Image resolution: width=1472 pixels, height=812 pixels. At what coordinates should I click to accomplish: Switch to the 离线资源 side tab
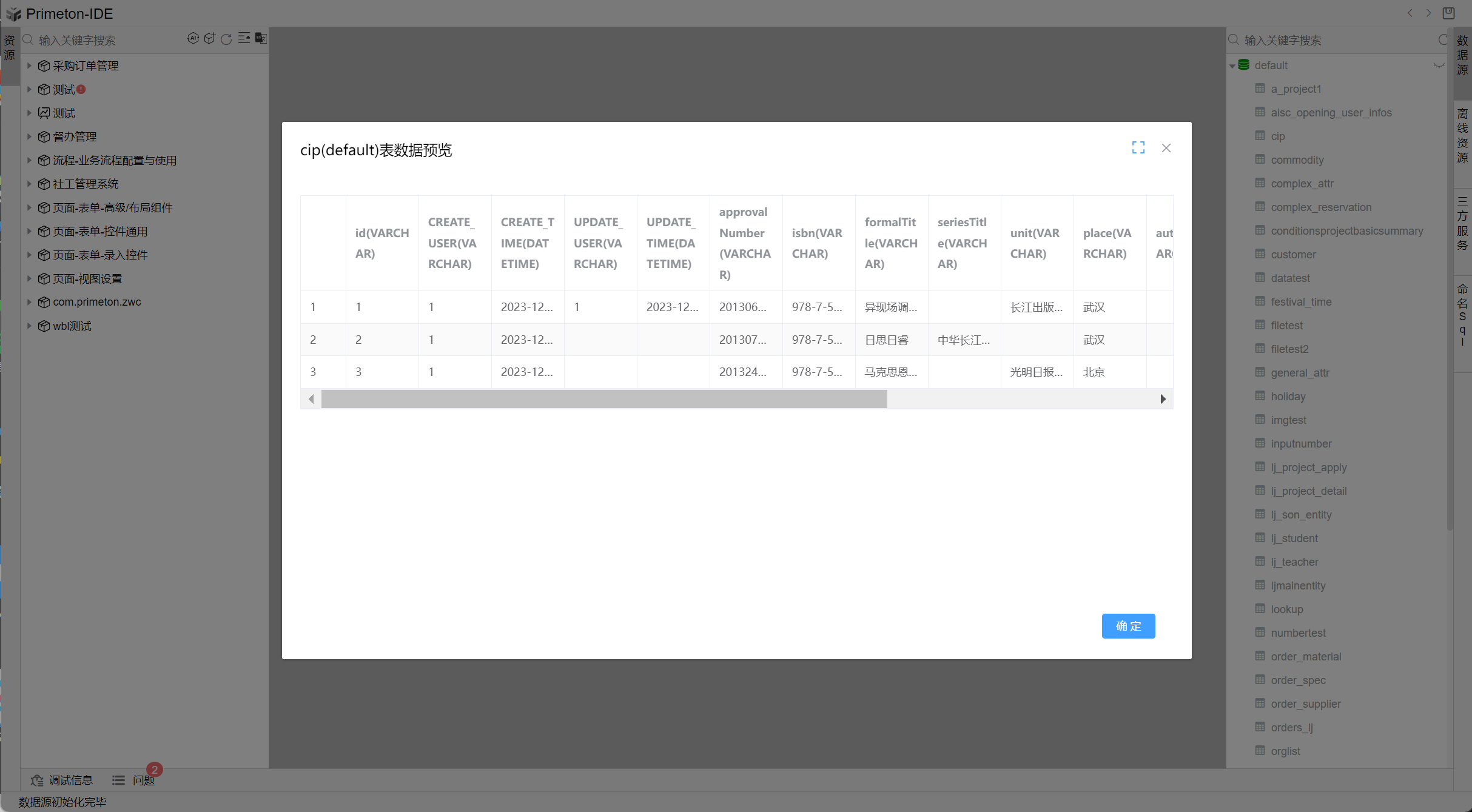click(x=1462, y=136)
